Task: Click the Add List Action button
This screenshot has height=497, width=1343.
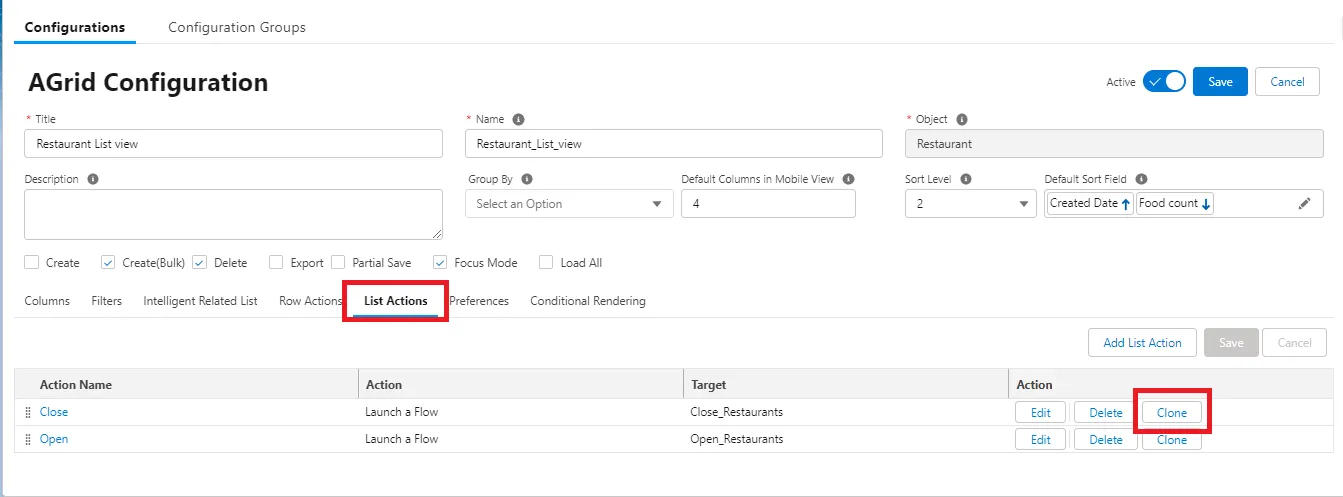Action: 1142,343
